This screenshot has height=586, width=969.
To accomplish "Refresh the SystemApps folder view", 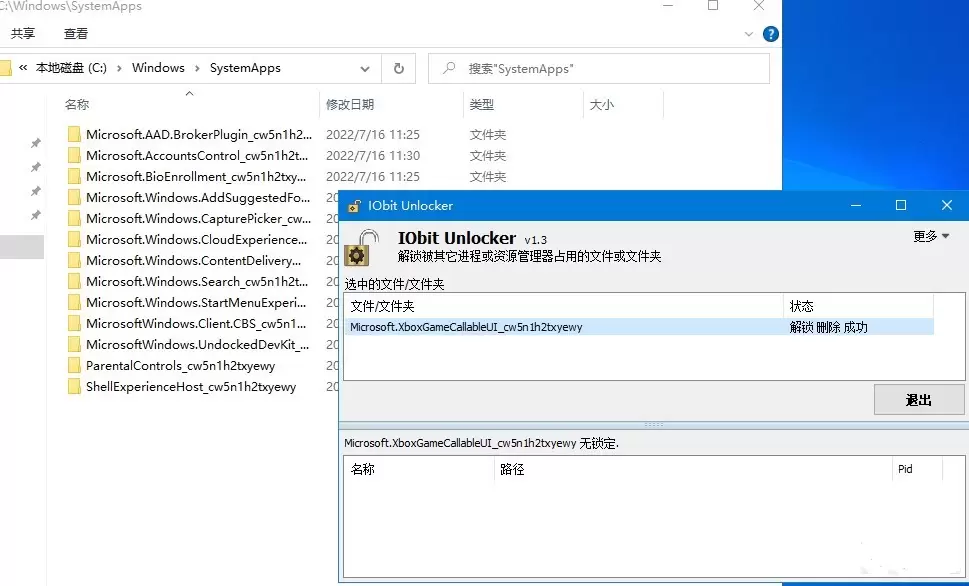I will click(399, 69).
